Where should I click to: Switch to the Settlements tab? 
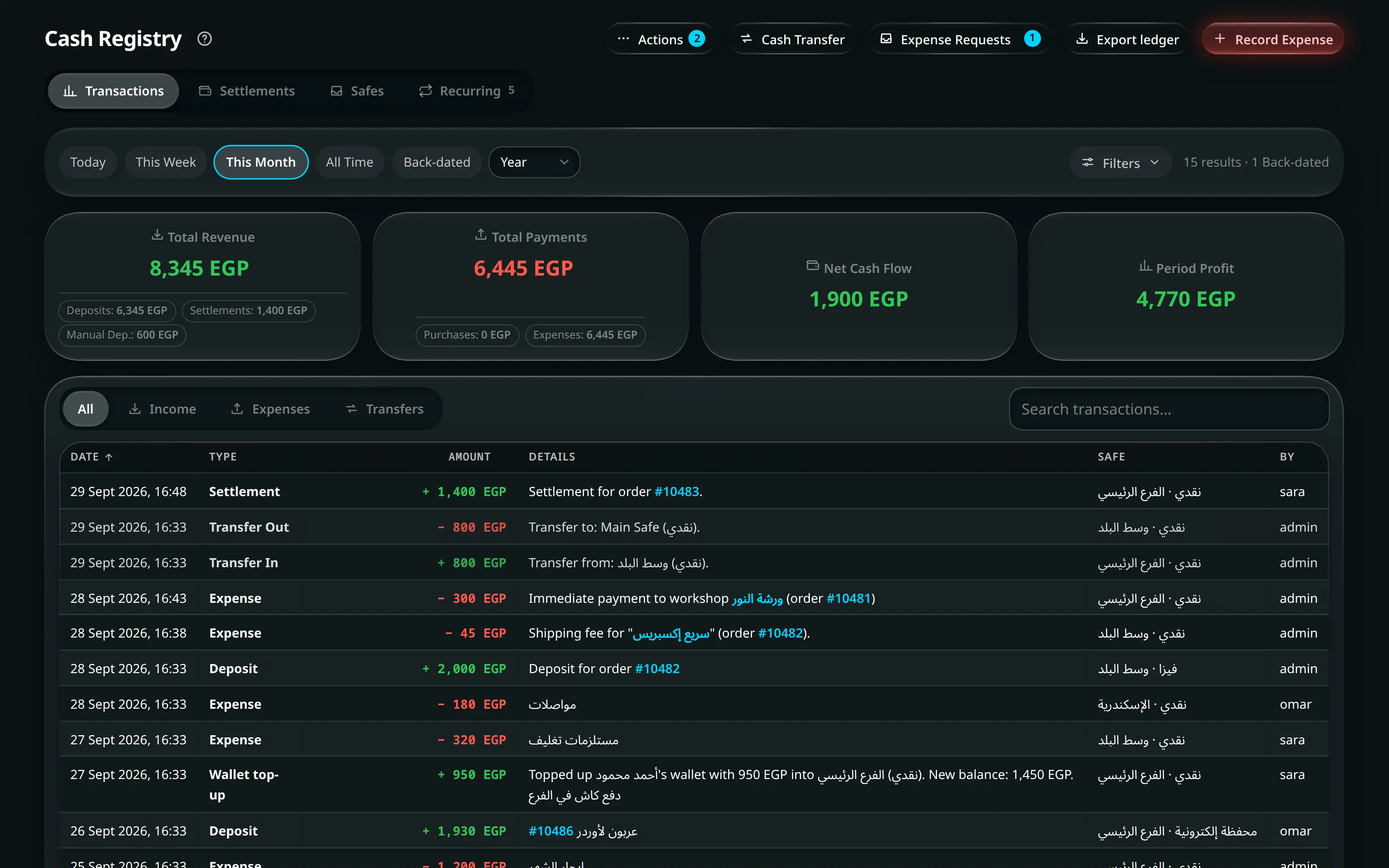pos(246,91)
